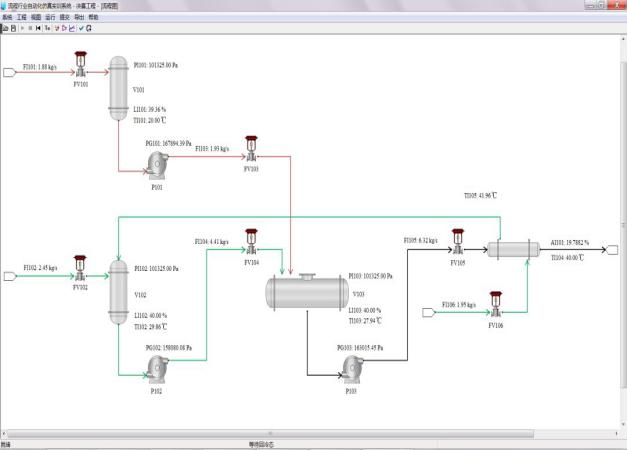Viewport: 627px width, 450px height.
Task: Click the feed inlet node before FI101
Action: (9, 72)
